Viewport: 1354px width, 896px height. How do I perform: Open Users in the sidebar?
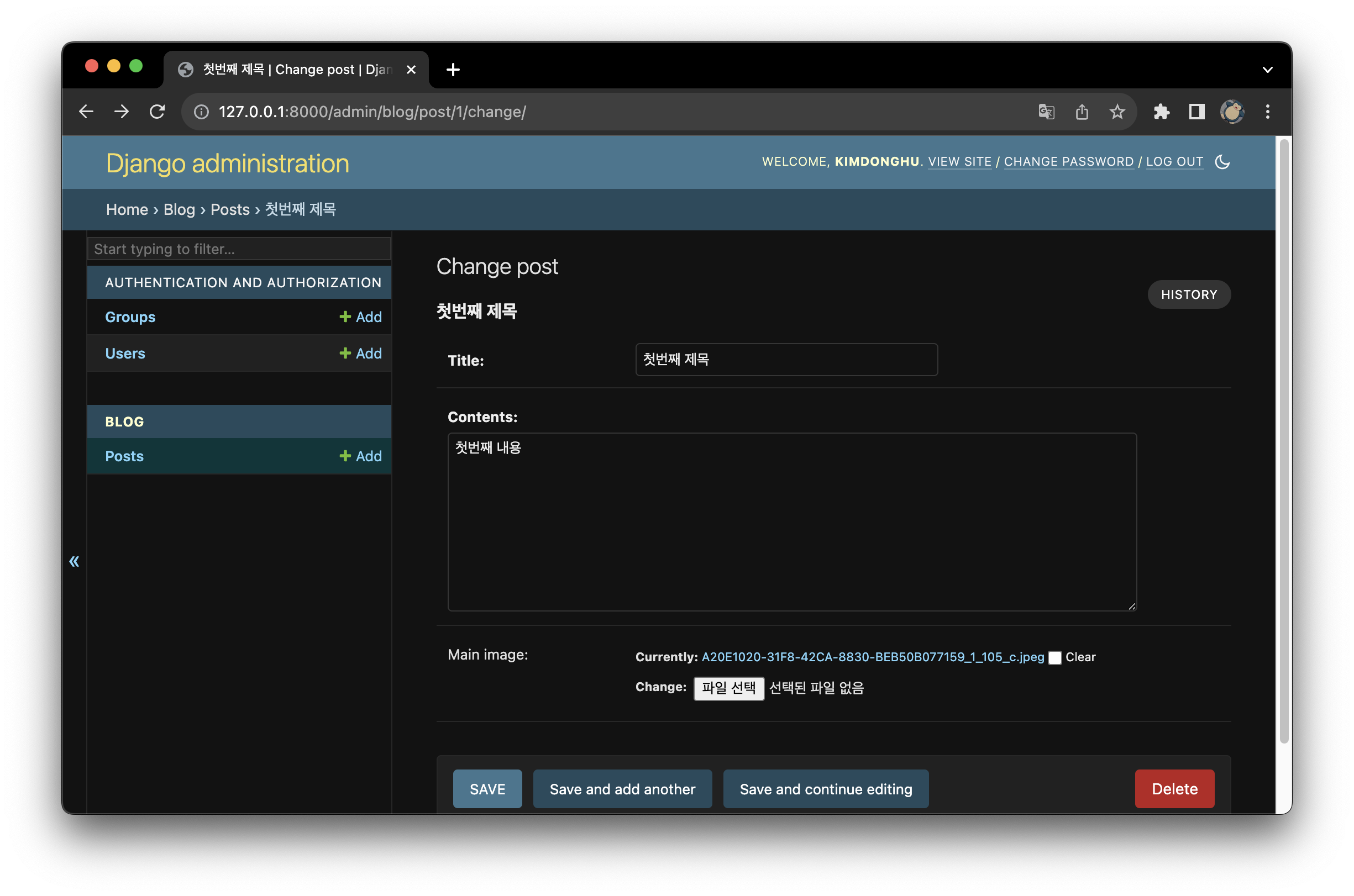[x=125, y=353]
